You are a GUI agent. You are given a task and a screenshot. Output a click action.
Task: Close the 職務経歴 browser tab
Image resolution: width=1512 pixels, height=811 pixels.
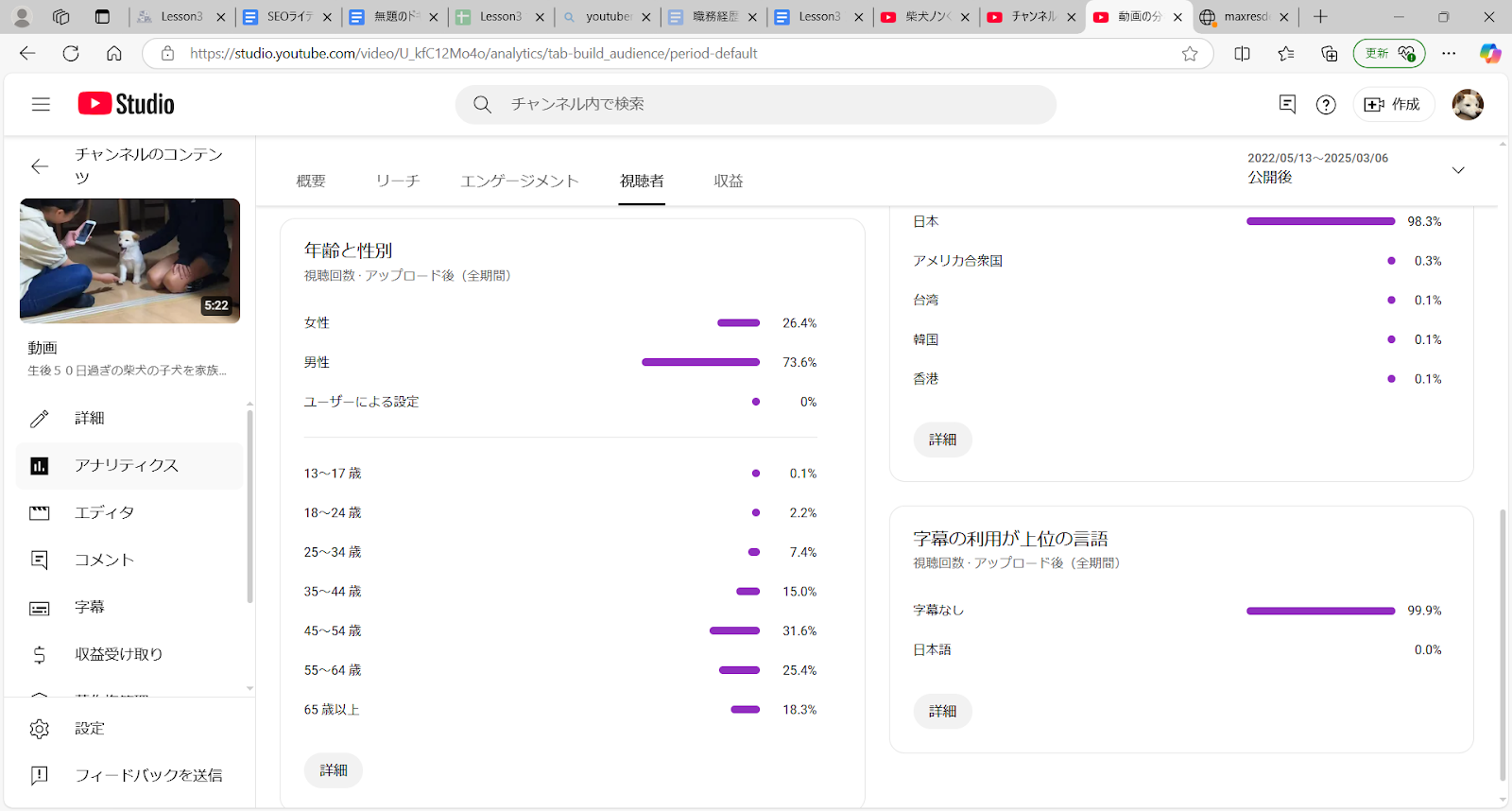[752, 17]
